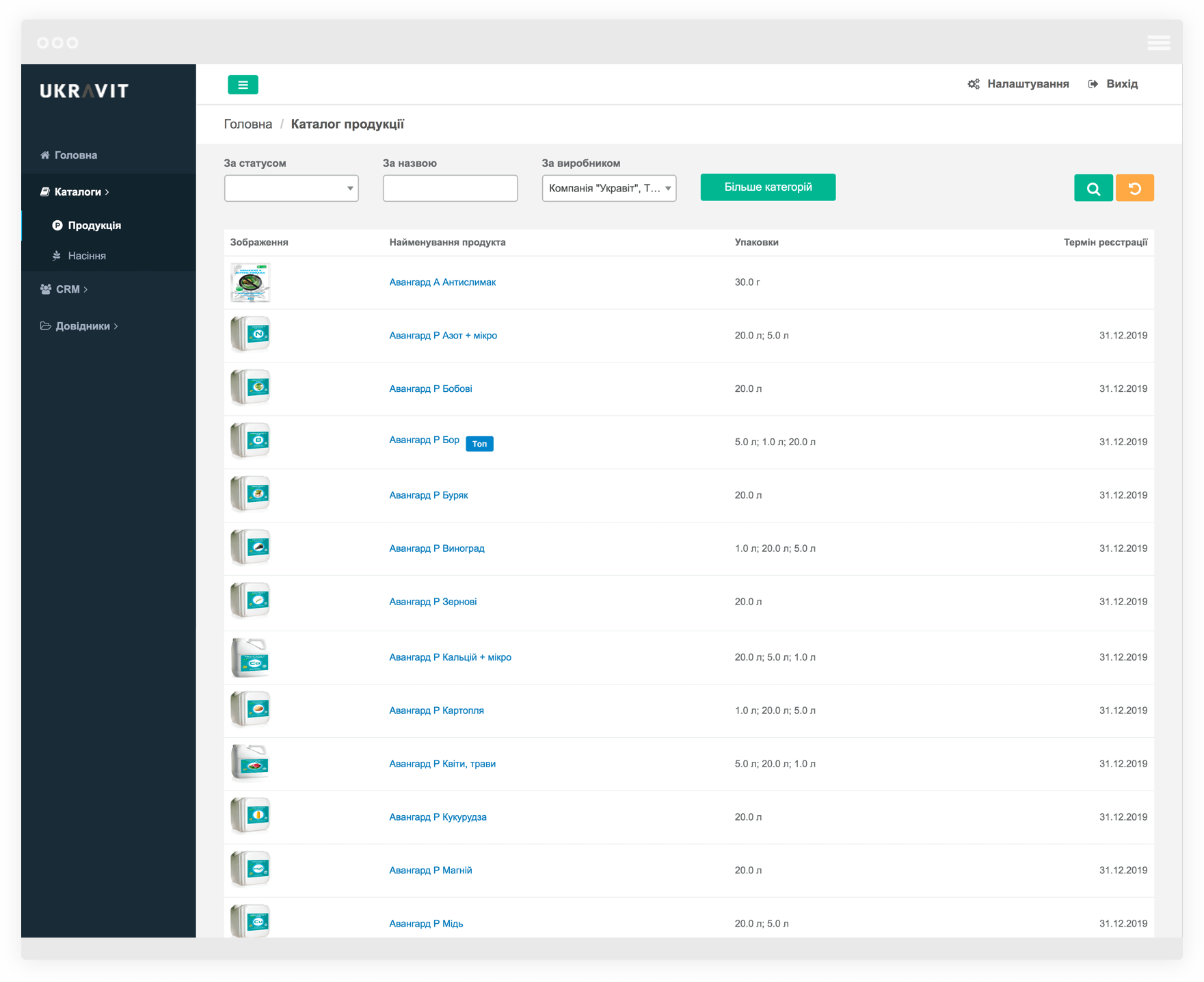Open Авангард Р Картопля canister thumbnail
Viewport: 1204px width, 982px height.
pos(250,710)
